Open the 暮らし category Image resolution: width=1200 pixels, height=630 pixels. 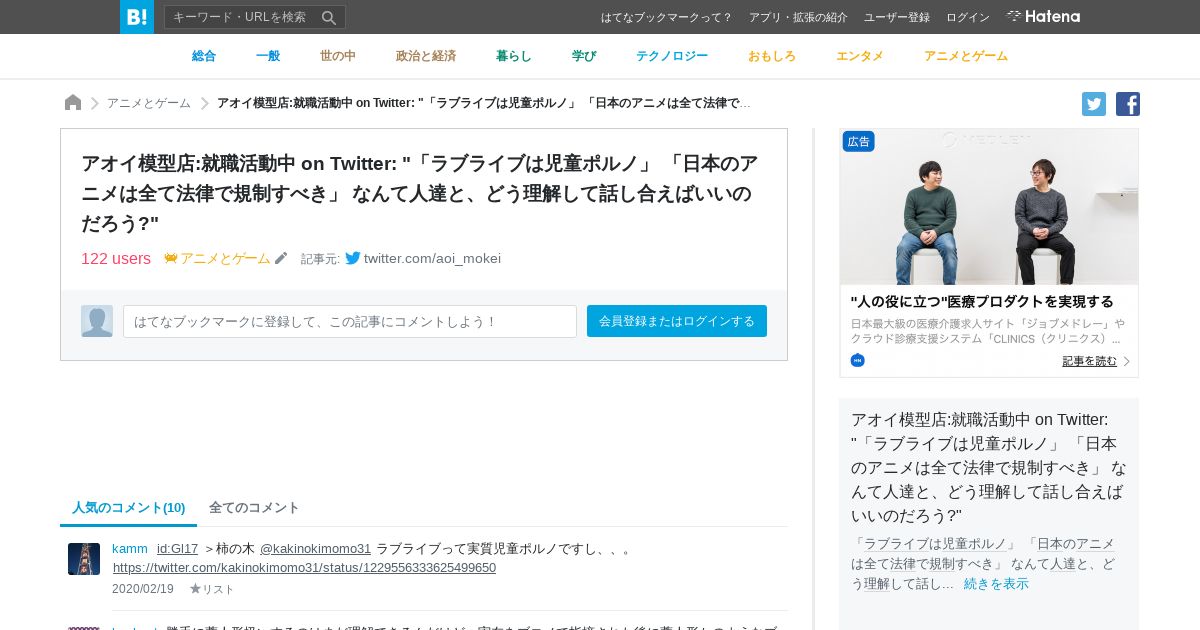tap(514, 56)
